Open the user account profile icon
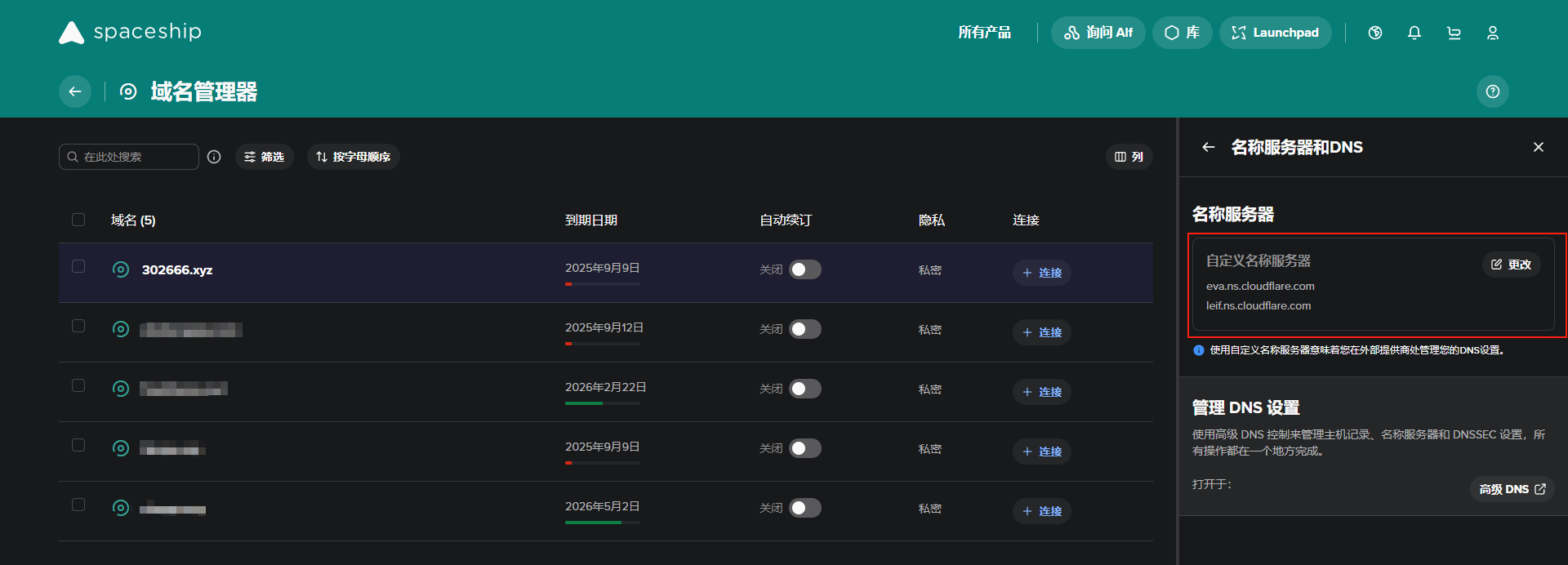Viewport: 1568px width, 565px height. coord(1493,33)
